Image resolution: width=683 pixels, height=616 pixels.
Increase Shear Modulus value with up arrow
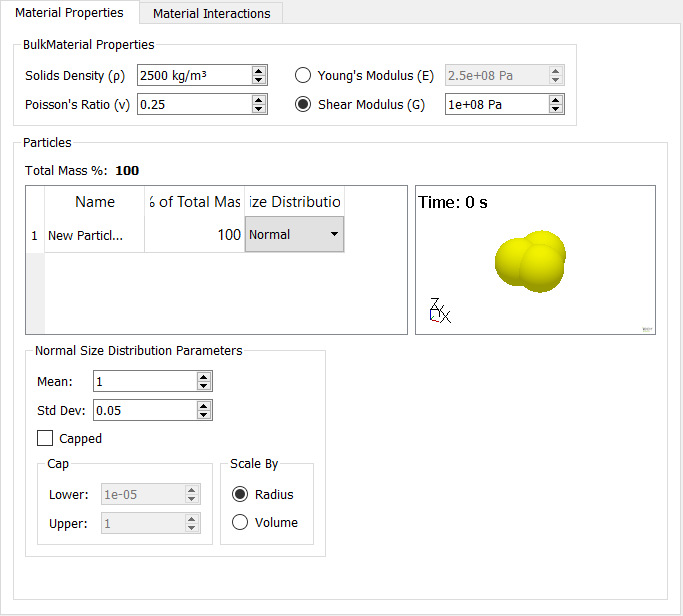click(556, 99)
